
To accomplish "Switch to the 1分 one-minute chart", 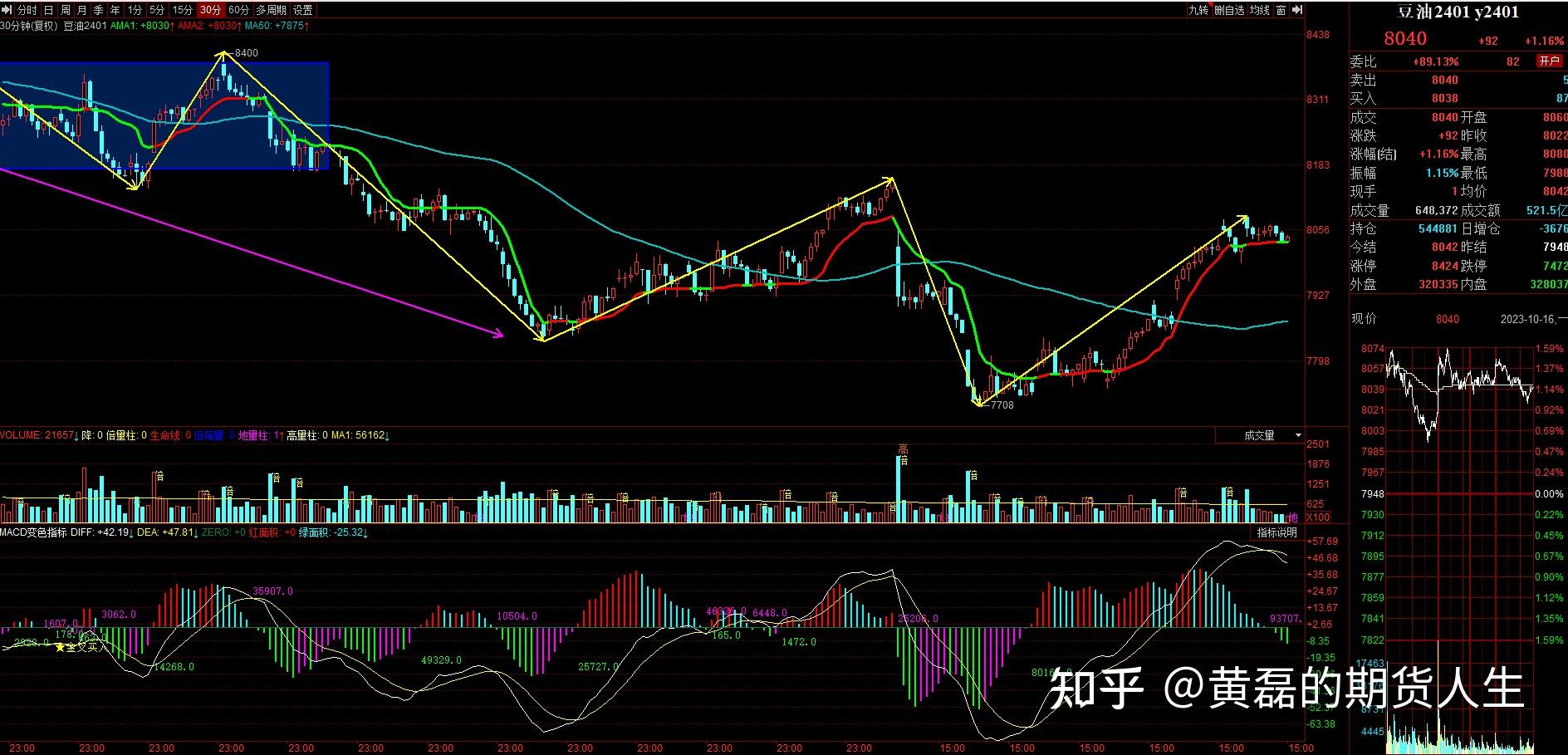I will (x=135, y=10).
